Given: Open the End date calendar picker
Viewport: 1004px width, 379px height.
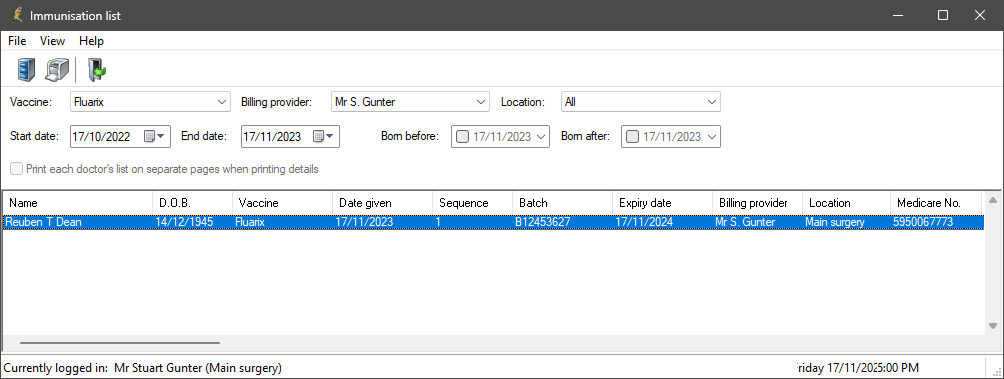Looking at the screenshot, I should [323, 136].
